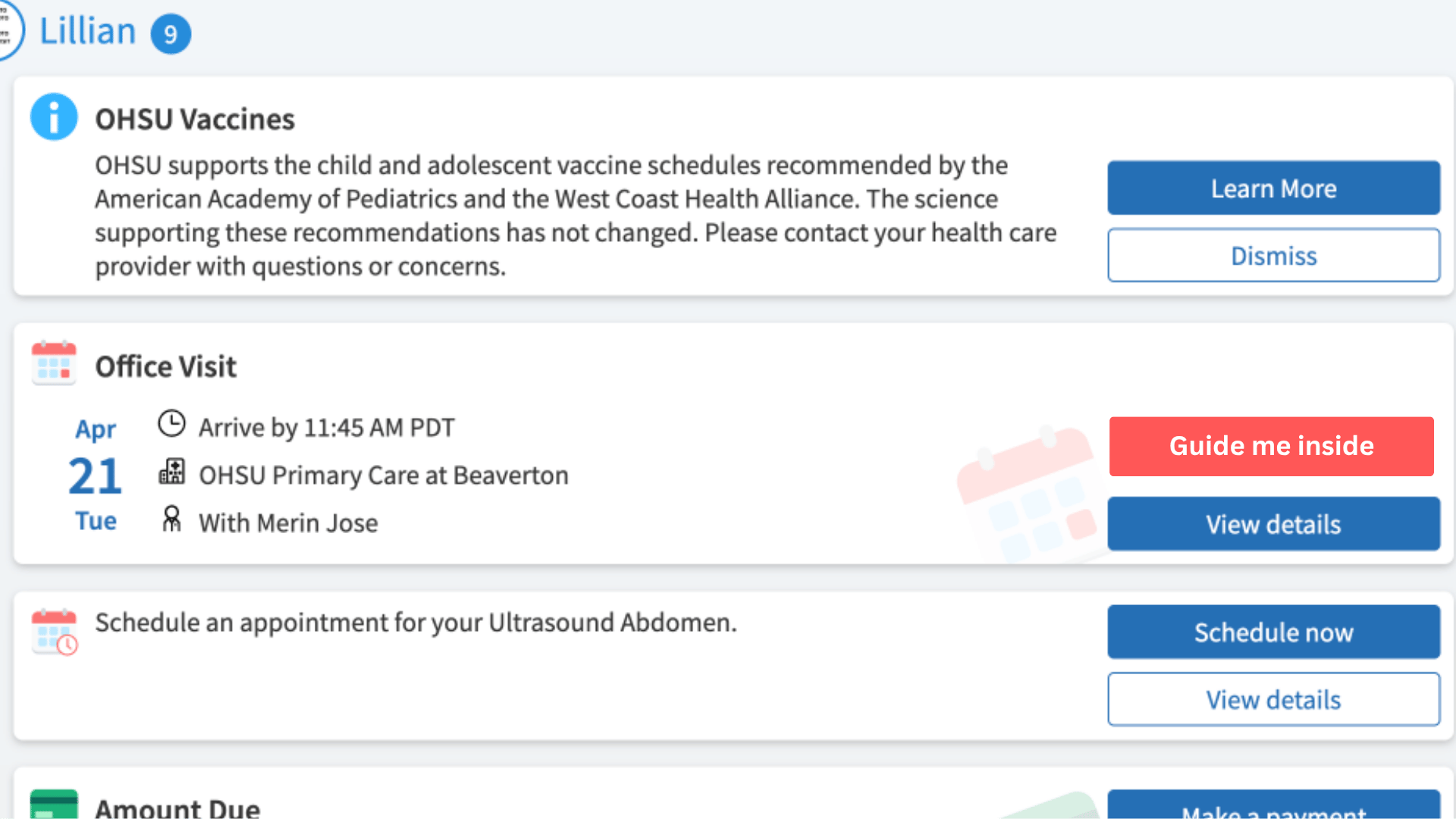Click Make a payment for the amount due

point(1273,811)
